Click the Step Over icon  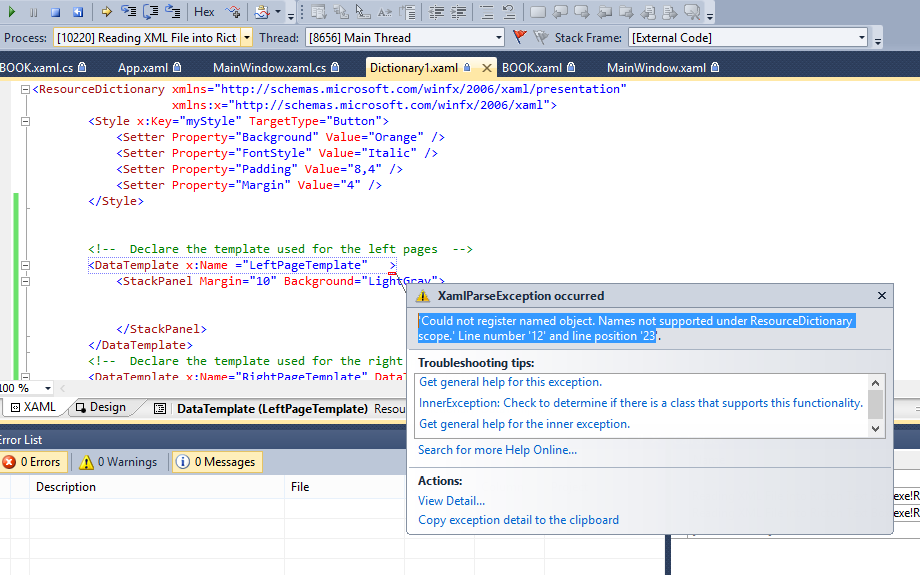click(151, 12)
